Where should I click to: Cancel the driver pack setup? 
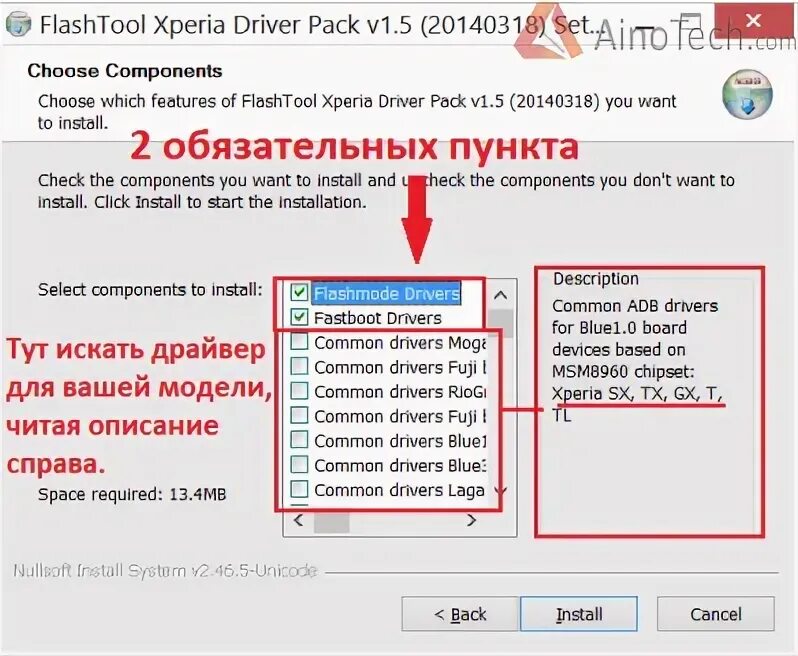tap(716, 614)
